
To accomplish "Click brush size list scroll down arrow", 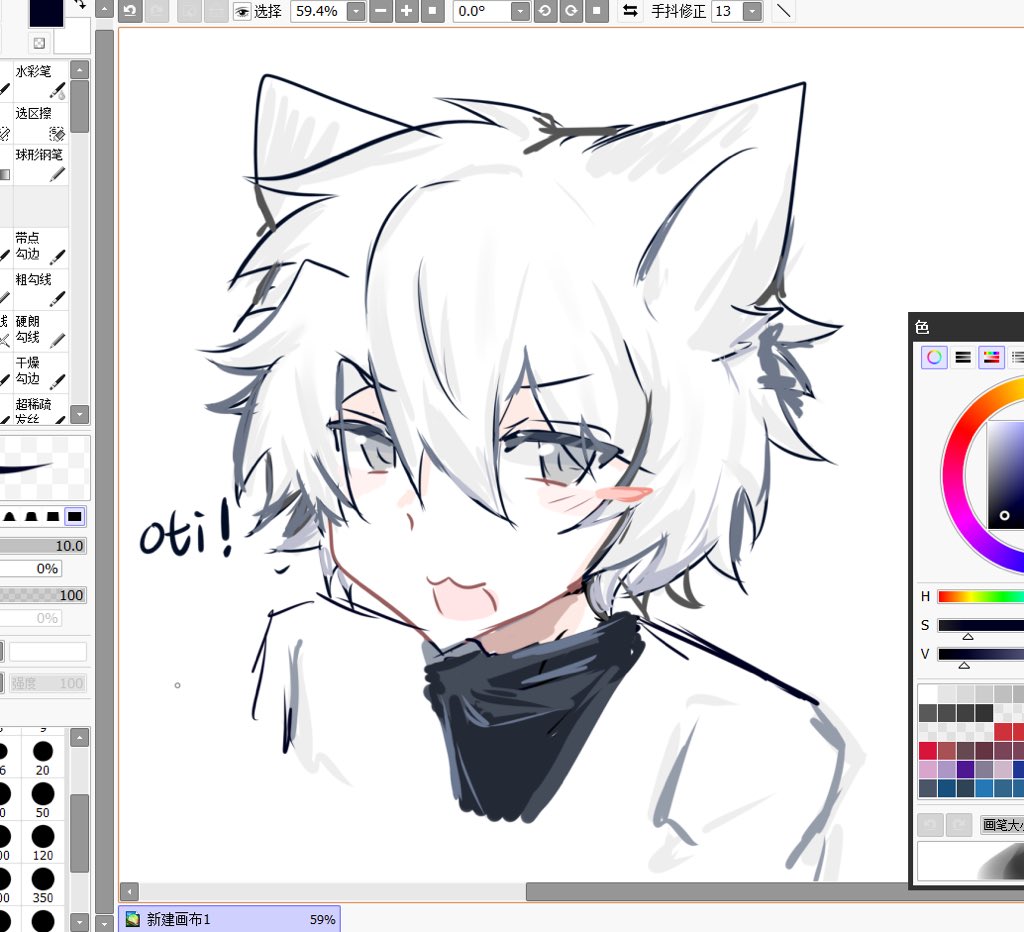I will (x=80, y=923).
